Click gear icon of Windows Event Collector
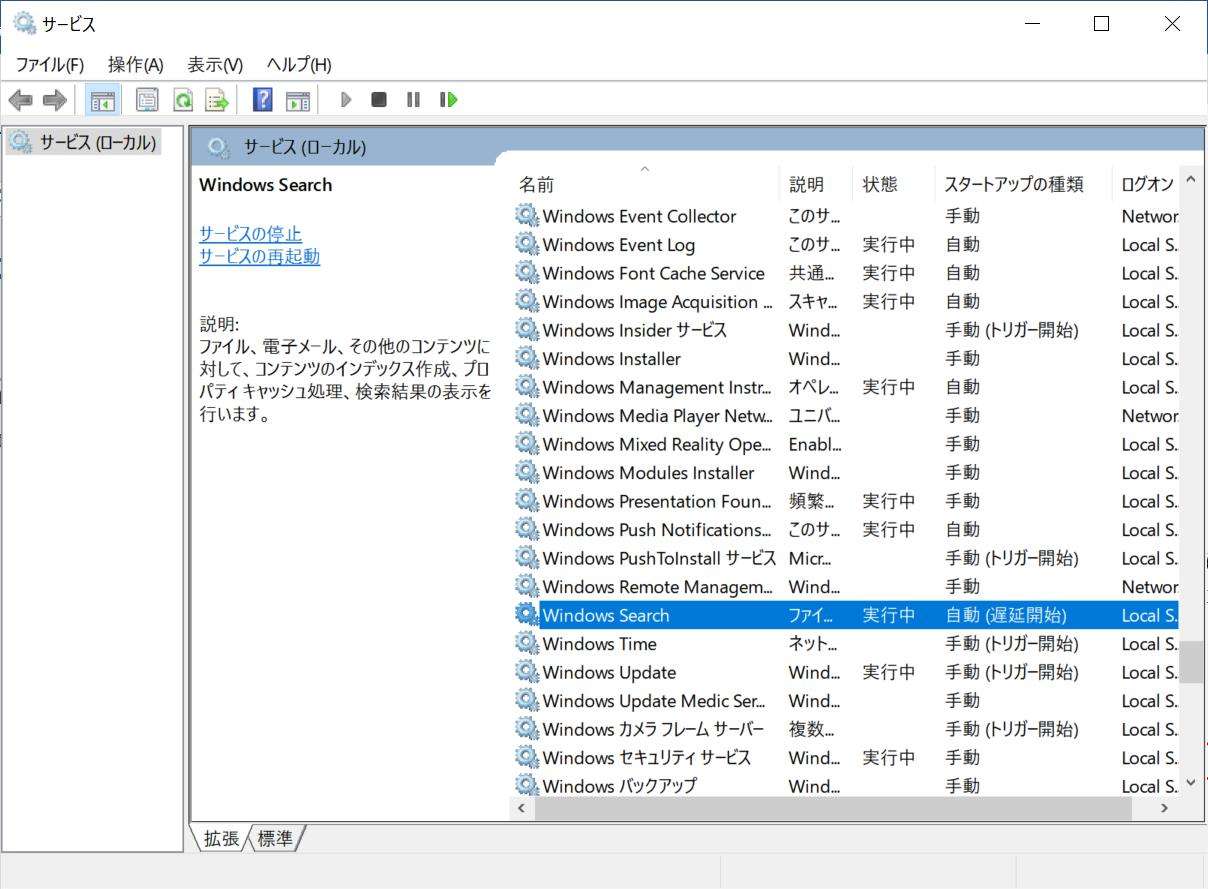Viewport: 1208px width, 889px height. point(526,215)
